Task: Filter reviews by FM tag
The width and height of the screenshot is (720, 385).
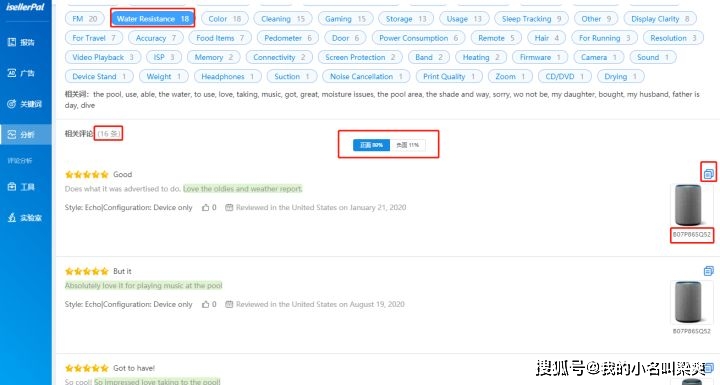Action: (x=85, y=19)
